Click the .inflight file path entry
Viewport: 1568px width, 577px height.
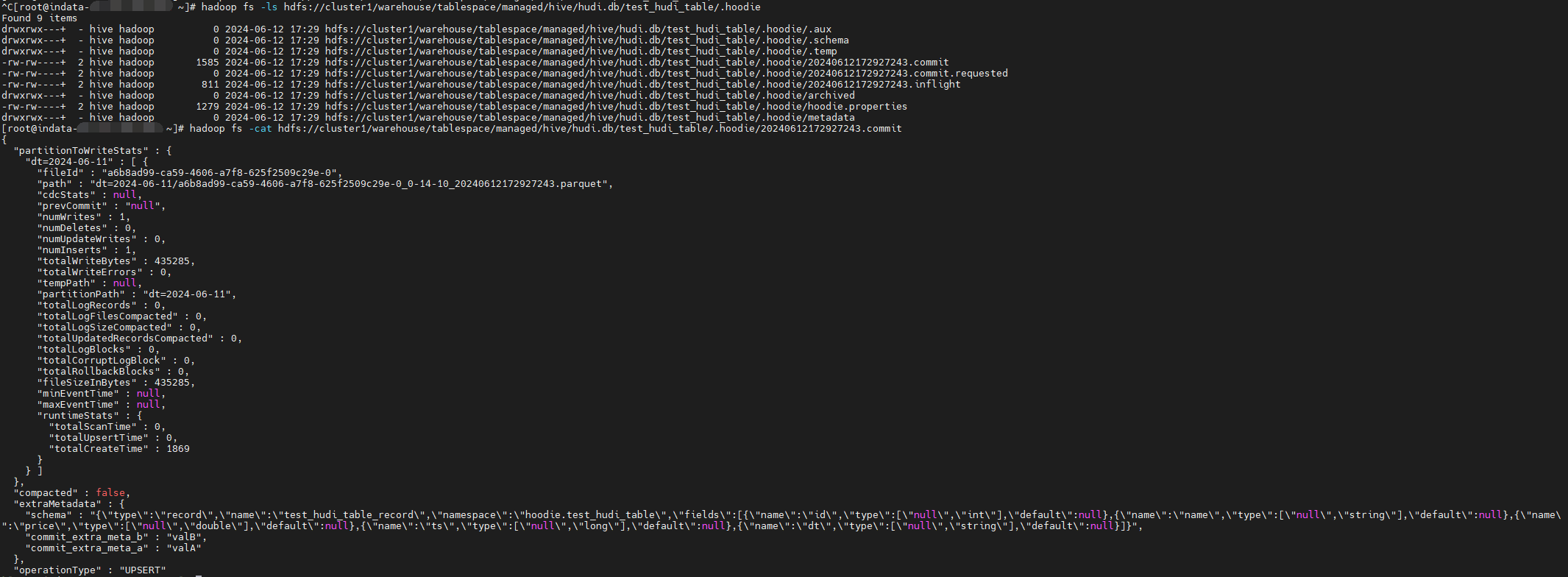(642, 85)
